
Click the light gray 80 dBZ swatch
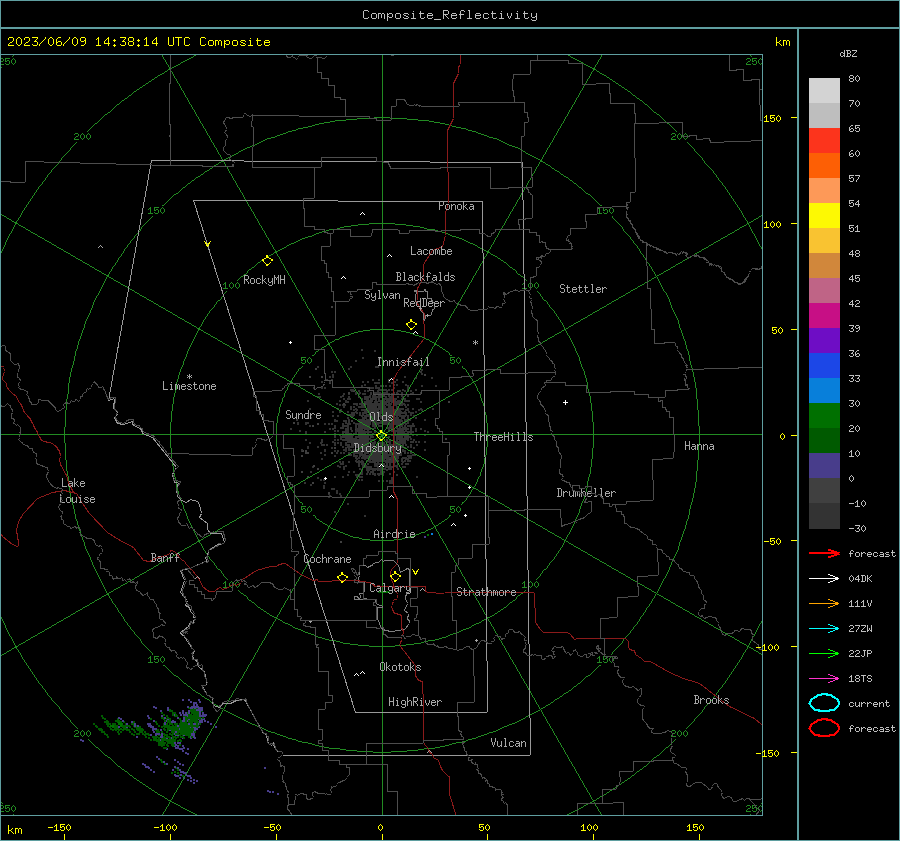pyautogui.click(x=824, y=91)
